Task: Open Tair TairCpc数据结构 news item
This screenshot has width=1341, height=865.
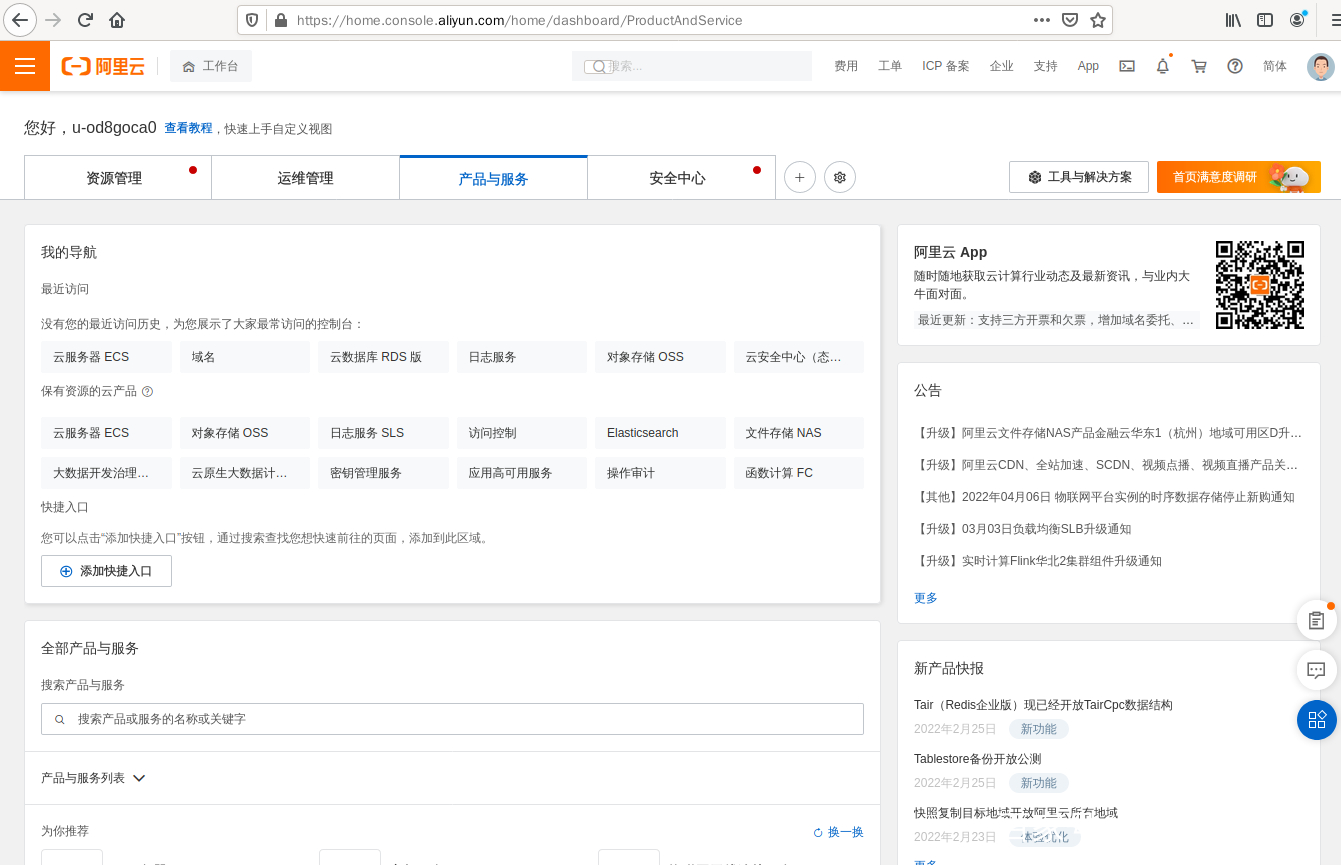Action: click(1043, 705)
